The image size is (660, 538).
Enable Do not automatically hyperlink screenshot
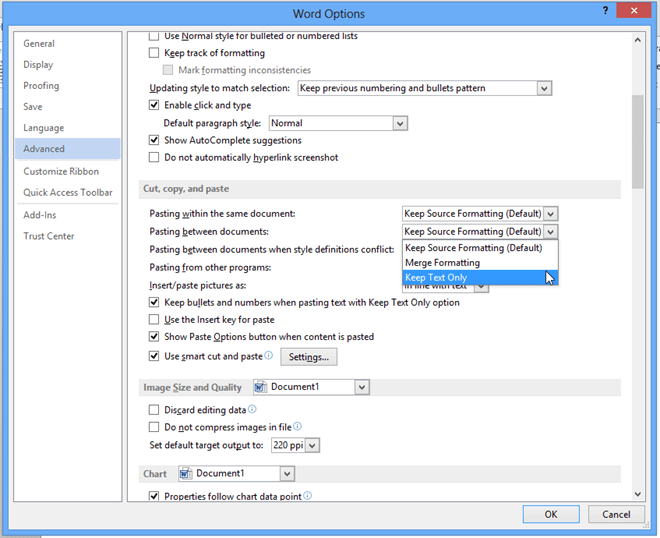[154, 157]
